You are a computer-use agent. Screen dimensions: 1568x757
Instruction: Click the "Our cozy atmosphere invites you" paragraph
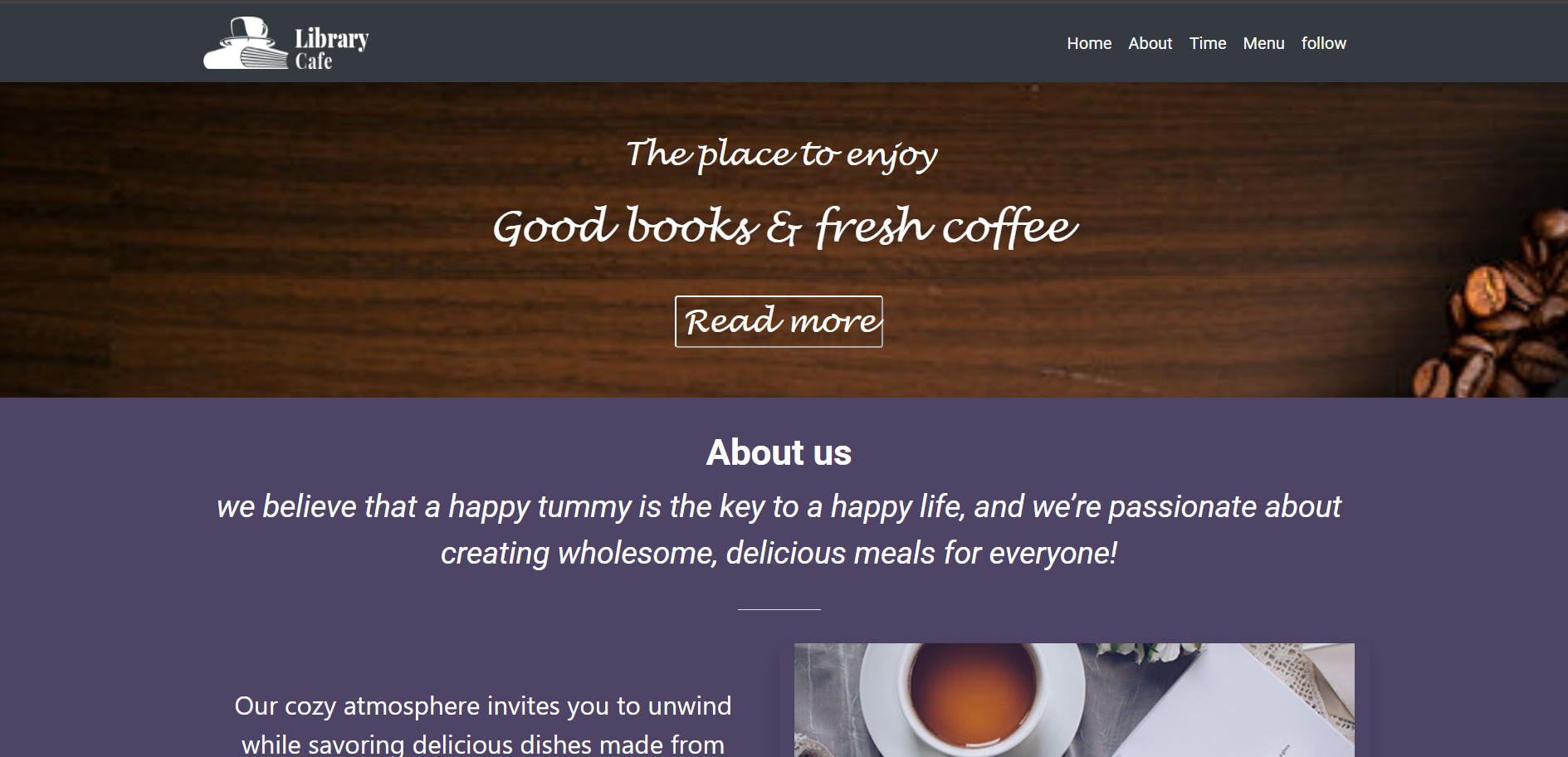tap(483, 725)
